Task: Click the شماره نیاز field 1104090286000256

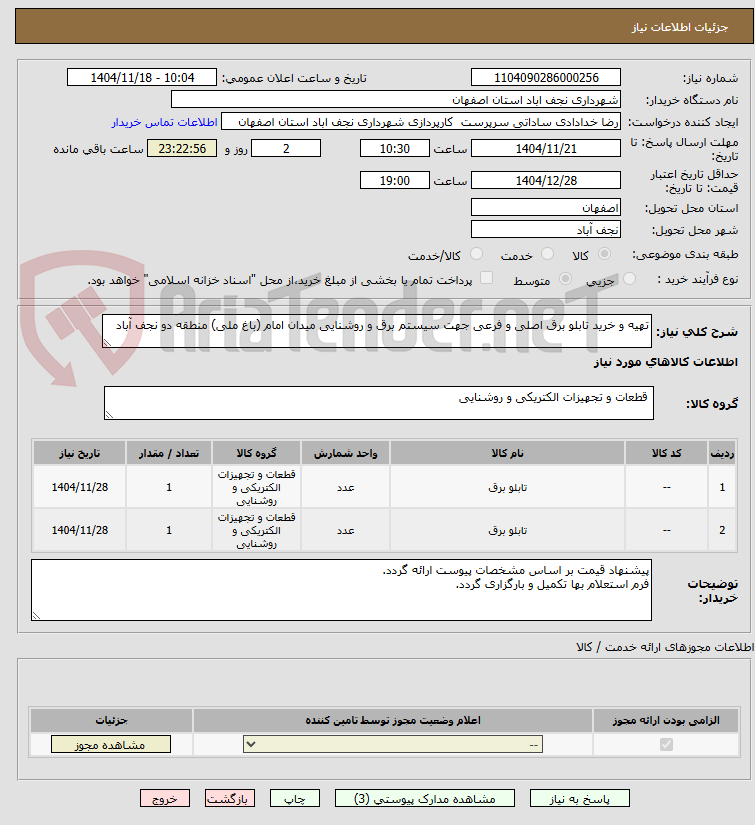Action: (546, 77)
